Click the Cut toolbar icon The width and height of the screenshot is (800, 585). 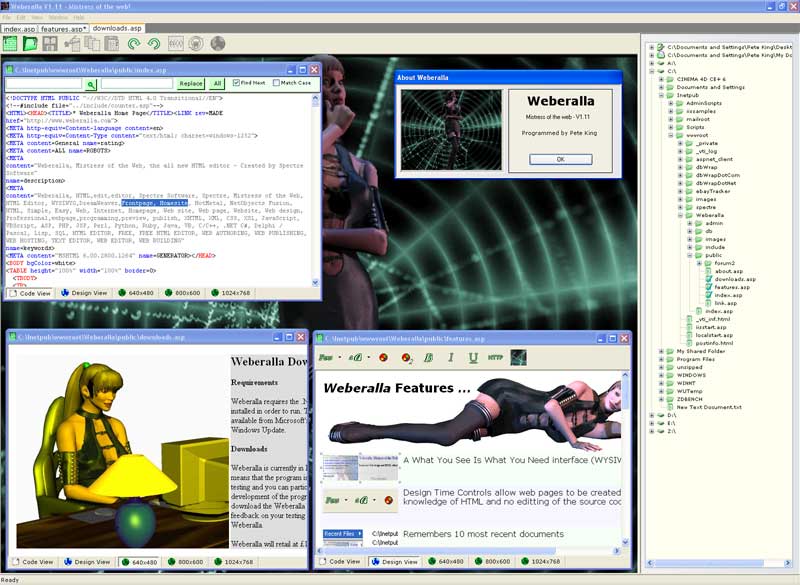coord(72,44)
